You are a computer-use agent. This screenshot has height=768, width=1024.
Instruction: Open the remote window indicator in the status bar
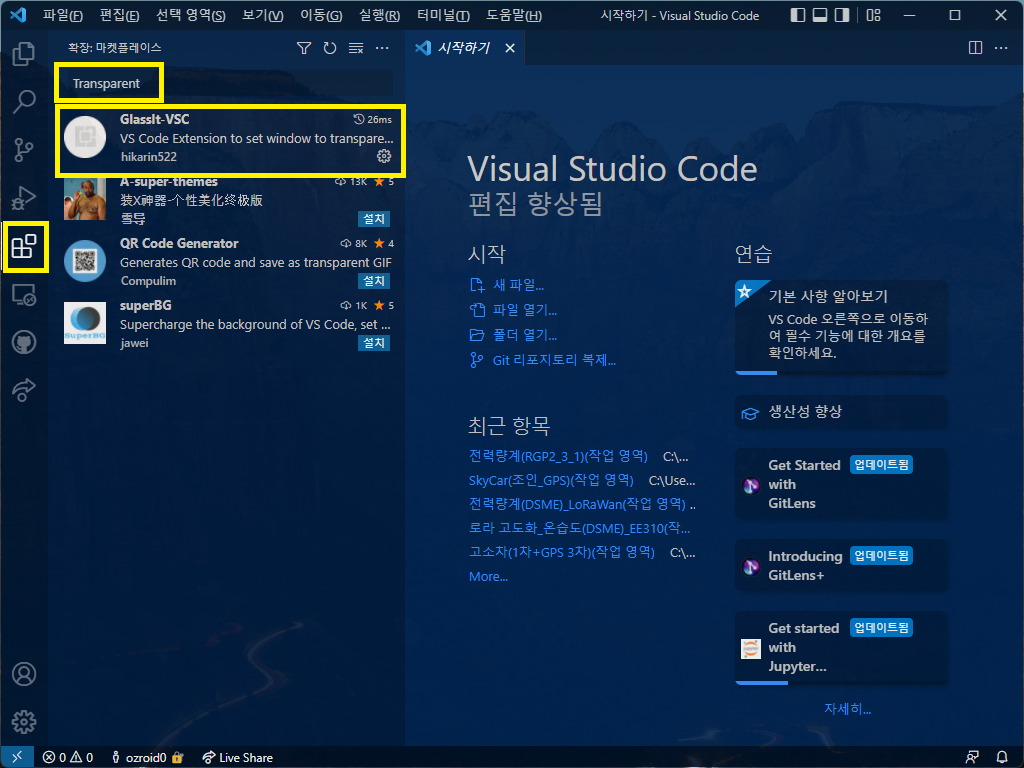(x=17, y=757)
